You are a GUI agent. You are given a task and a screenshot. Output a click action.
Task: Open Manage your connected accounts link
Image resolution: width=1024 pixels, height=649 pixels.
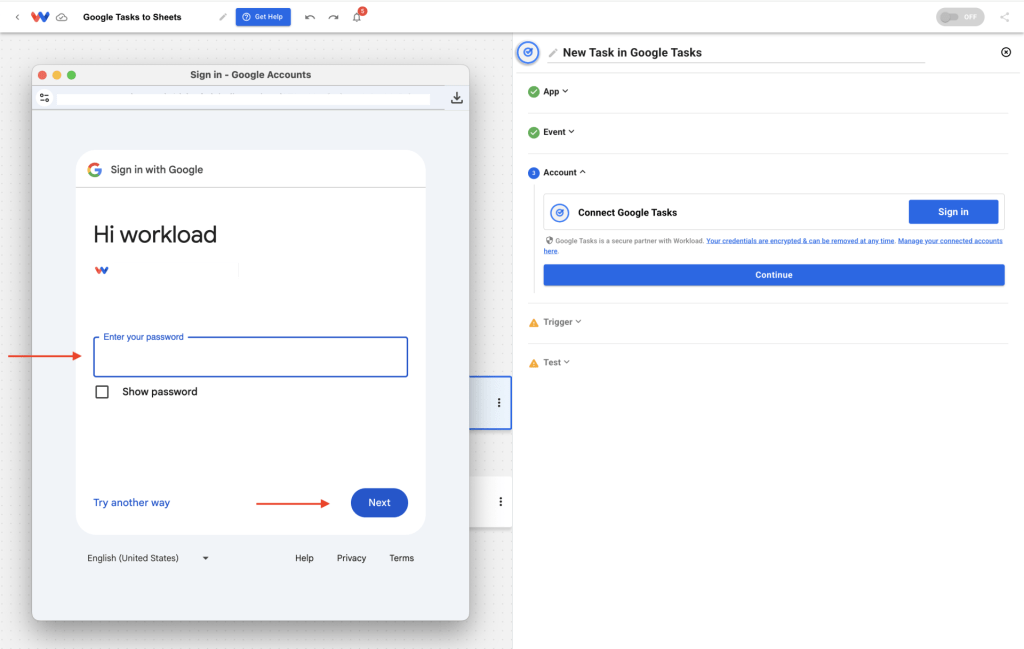coord(950,241)
